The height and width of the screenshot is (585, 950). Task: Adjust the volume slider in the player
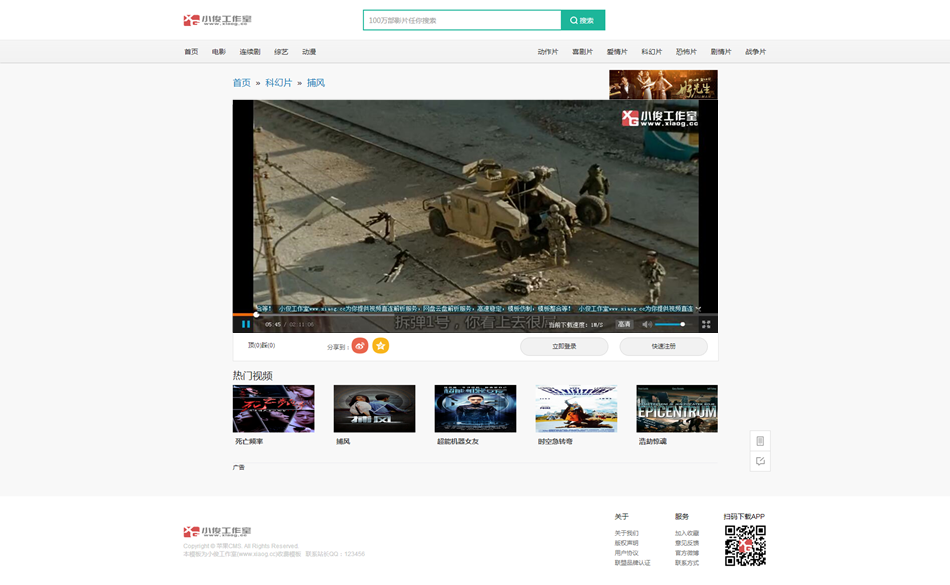click(x=671, y=325)
